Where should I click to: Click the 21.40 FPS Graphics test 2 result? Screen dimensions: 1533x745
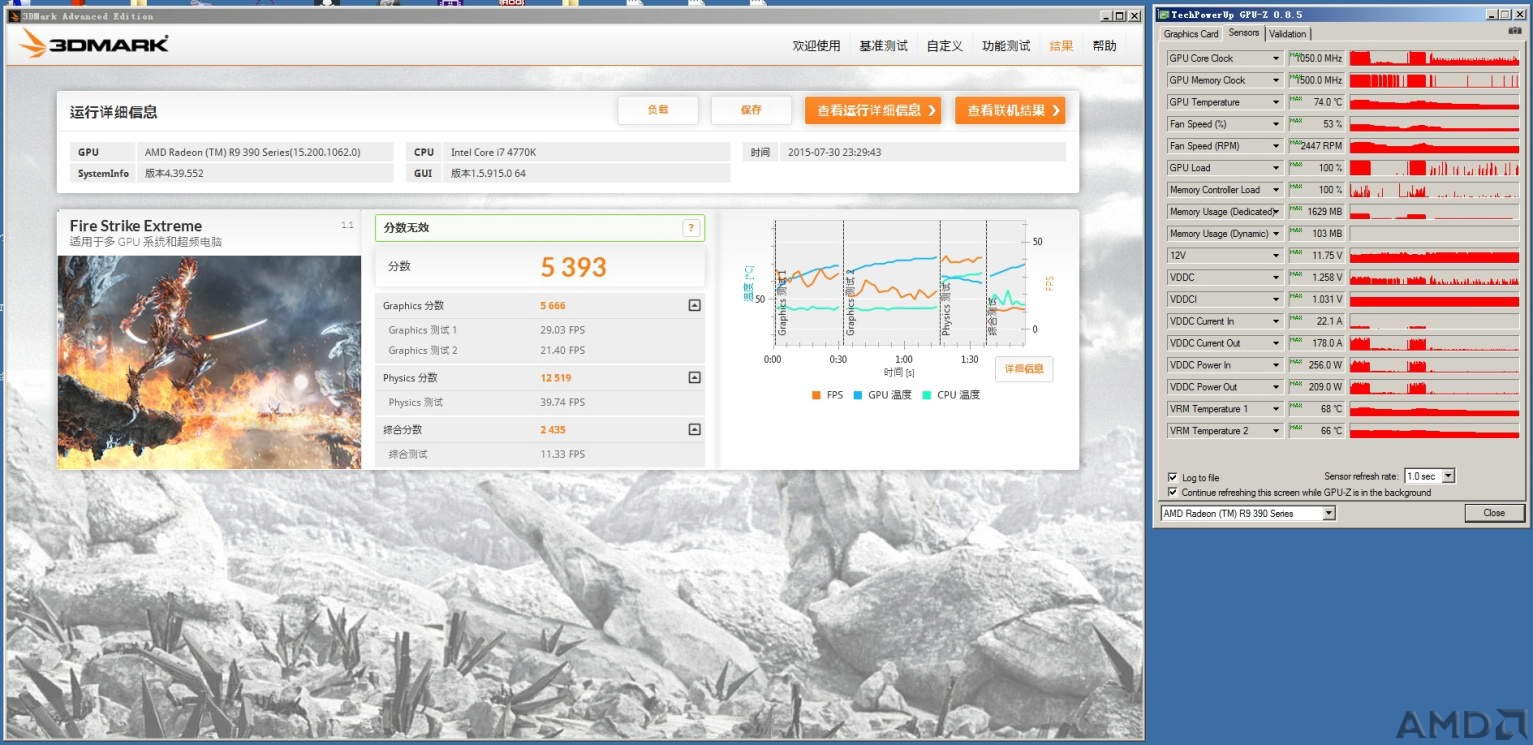(x=563, y=350)
